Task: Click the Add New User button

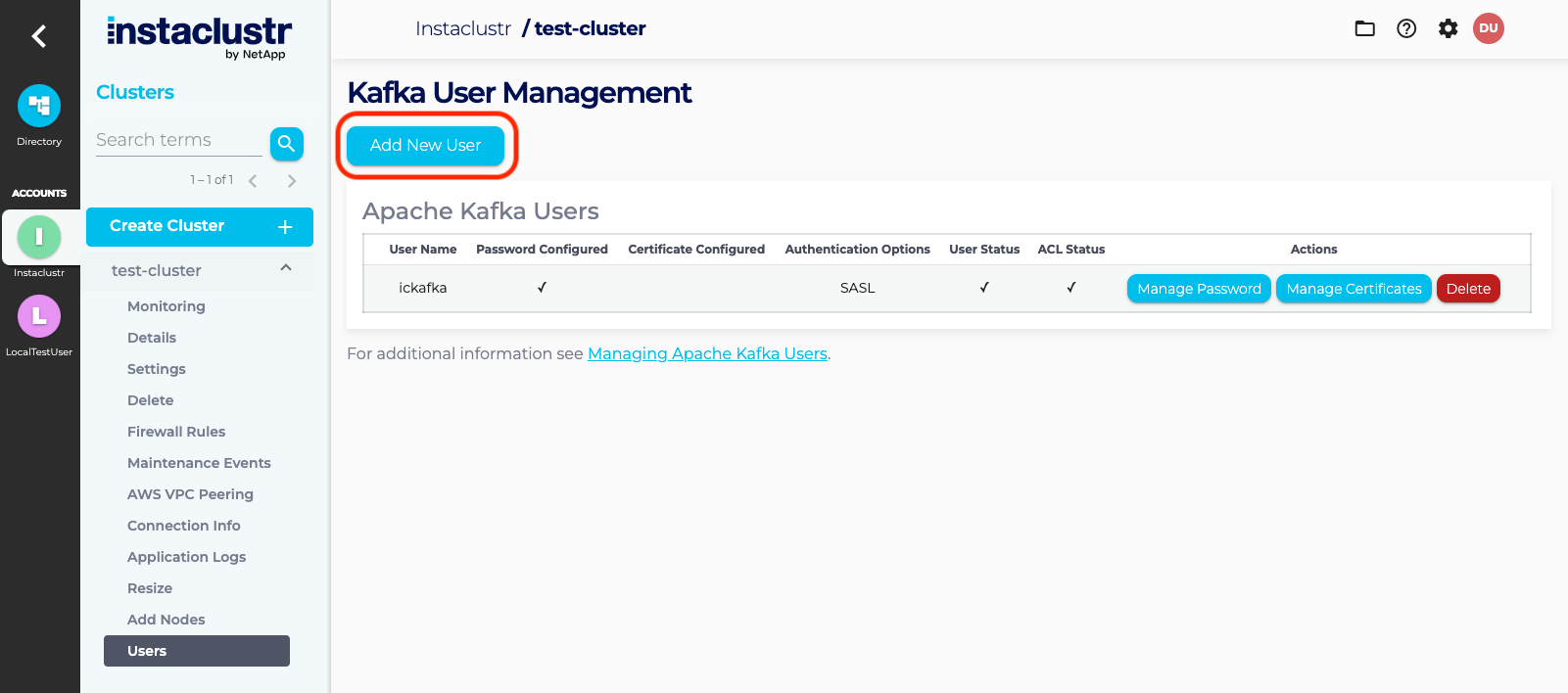Action: point(425,146)
